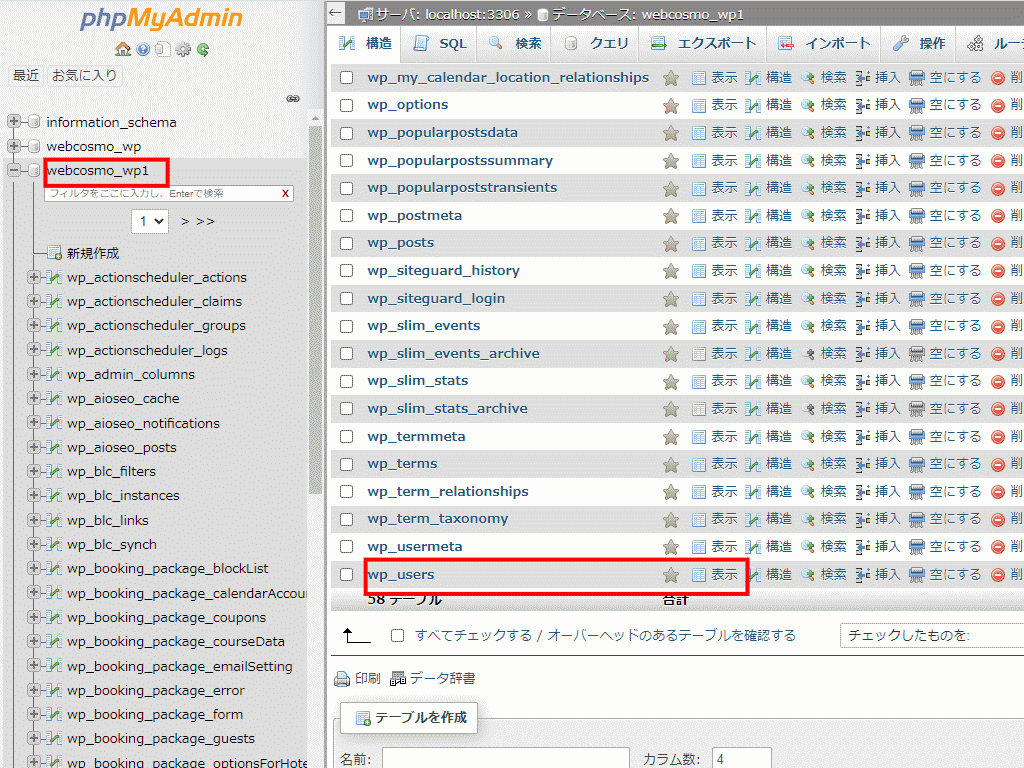Click the green reload navigation icon
Image resolution: width=1024 pixels, height=768 pixels.
tap(203, 49)
